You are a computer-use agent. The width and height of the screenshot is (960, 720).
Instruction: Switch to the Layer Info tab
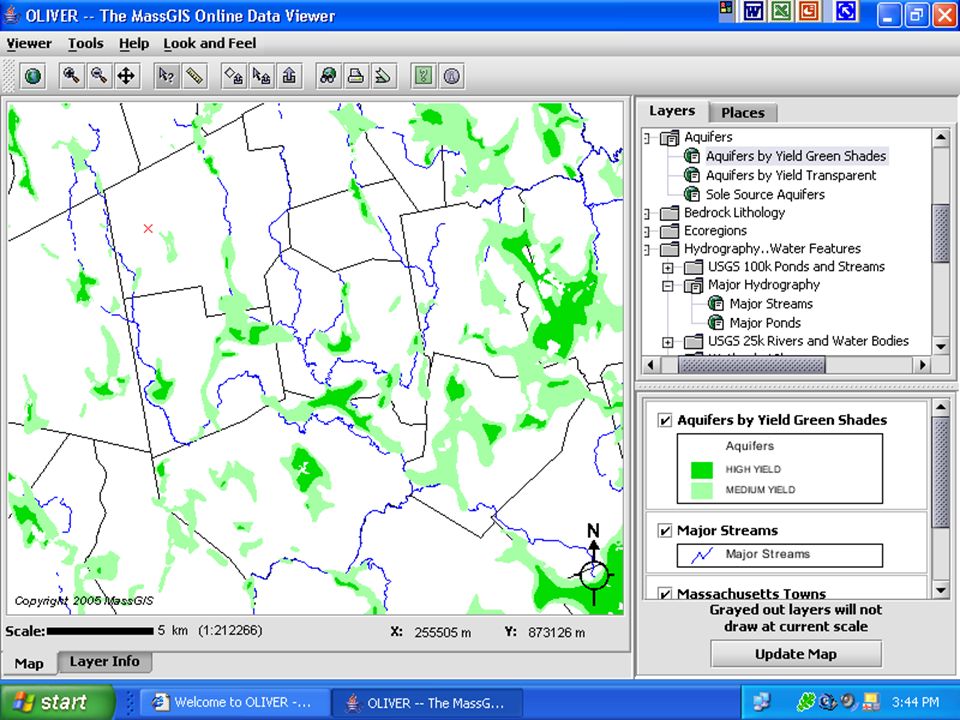pos(105,661)
